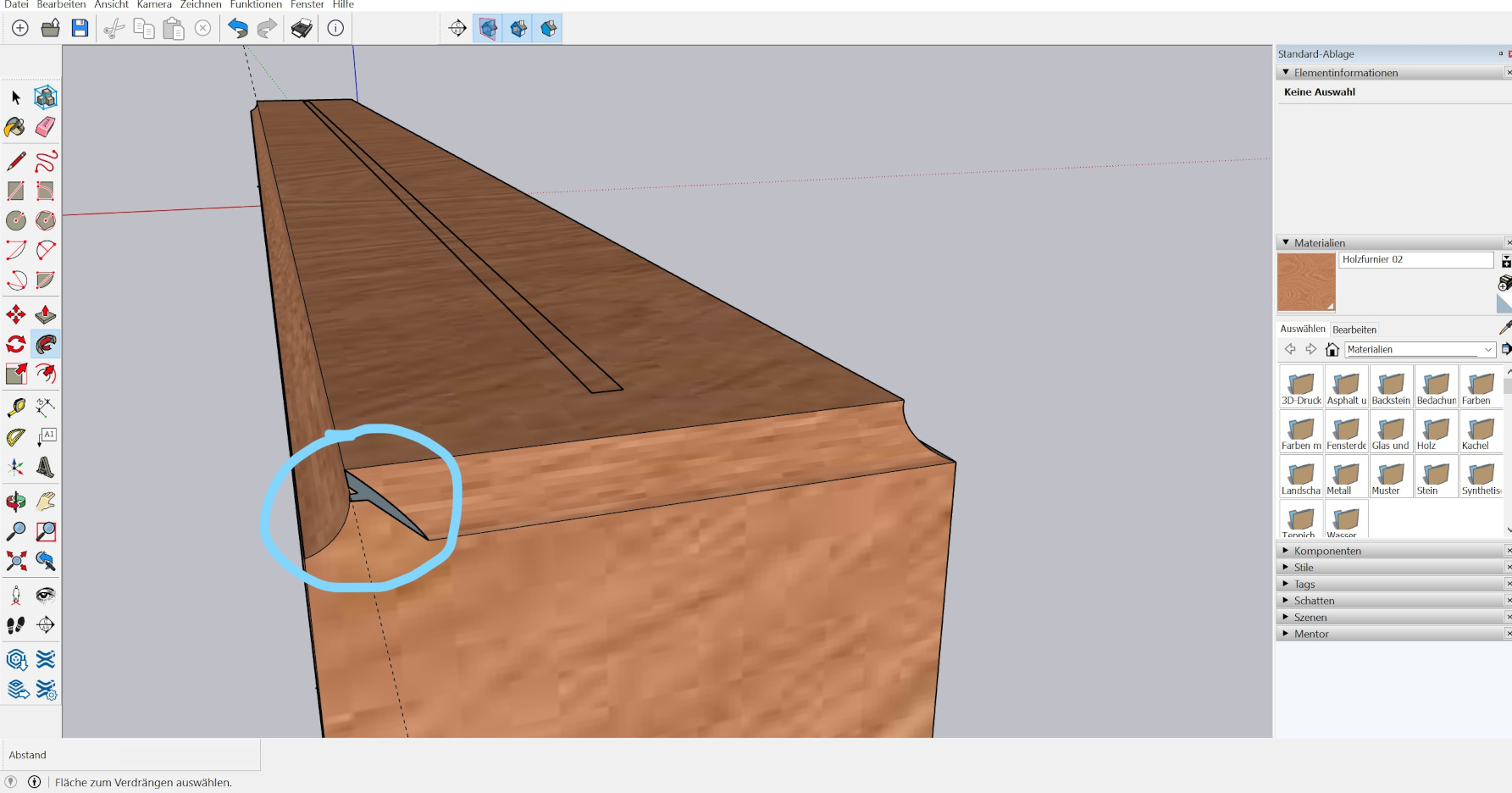Viewport: 1512px width, 793px height.
Task: Expand the Schatten panel
Action: 1286,601
